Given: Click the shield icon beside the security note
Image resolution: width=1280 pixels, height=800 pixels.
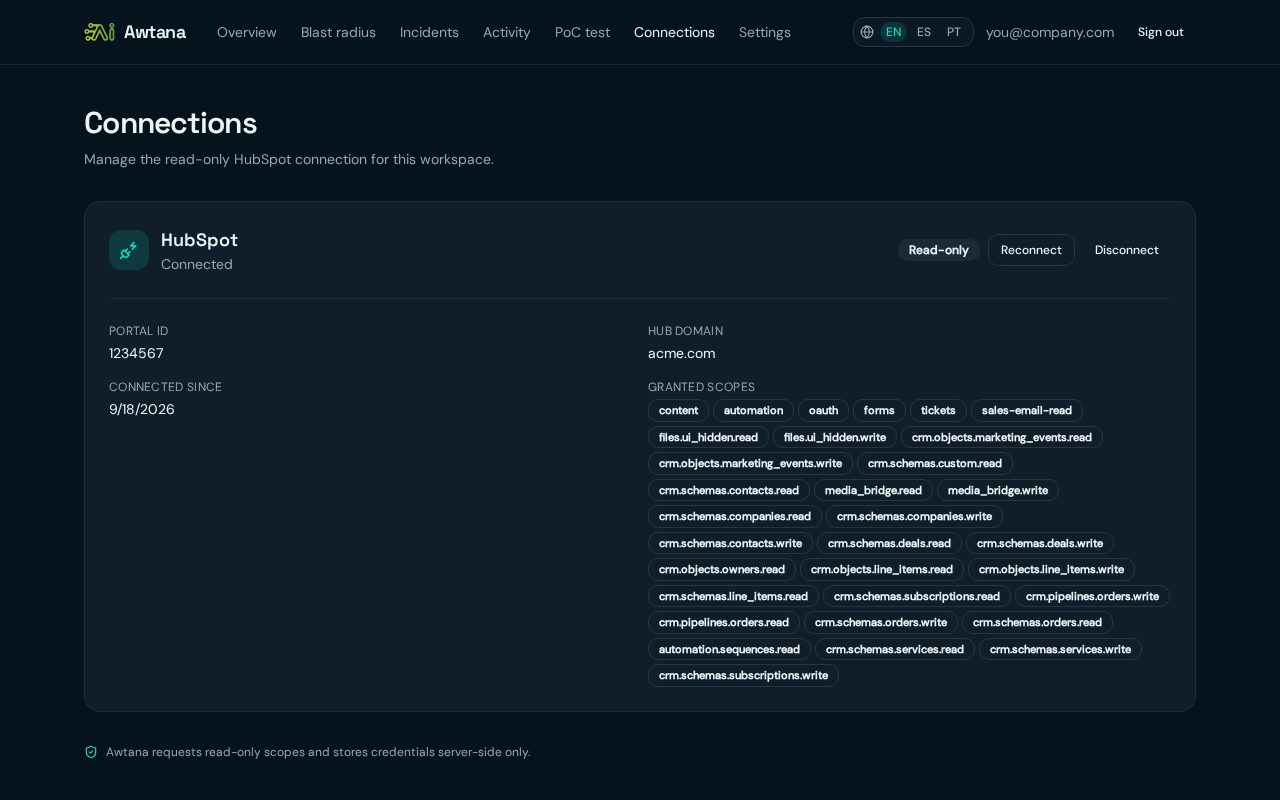Looking at the screenshot, I should [x=91, y=752].
